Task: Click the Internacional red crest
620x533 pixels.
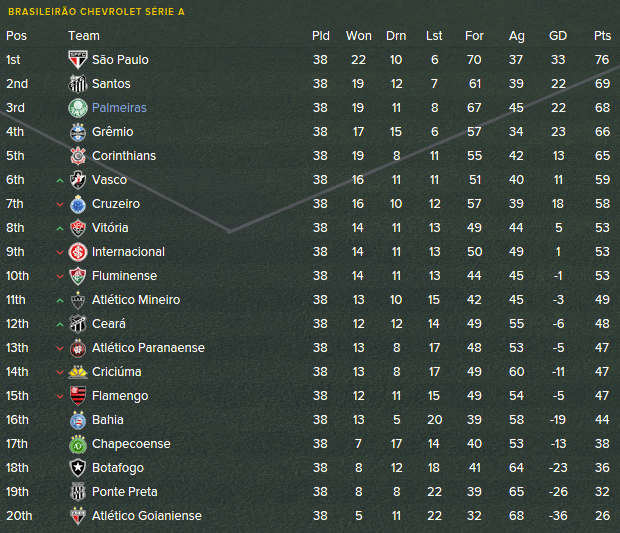Action: coord(77,252)
